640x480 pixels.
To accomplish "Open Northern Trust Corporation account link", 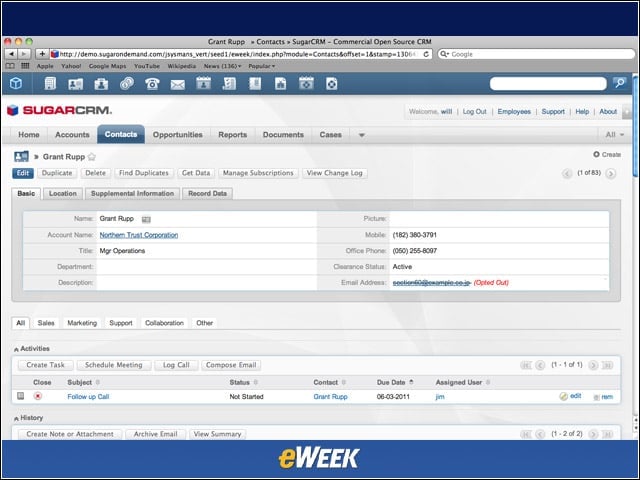I will tap(139, 235).
